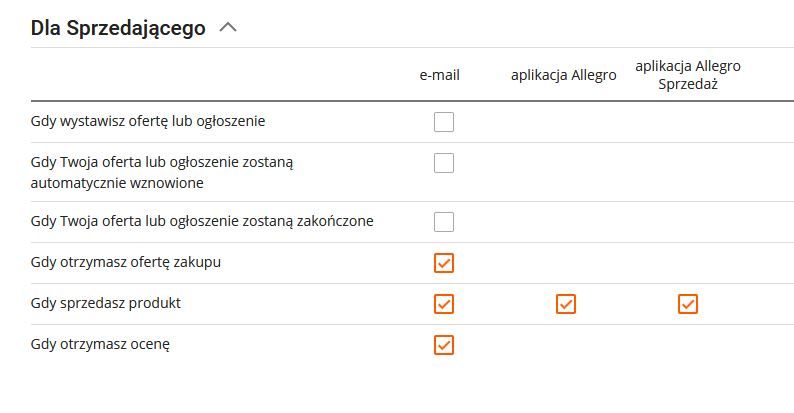Click the e-mail column header
The height and width of the screenshot is (413, 794).
click(x=439, y=75)
